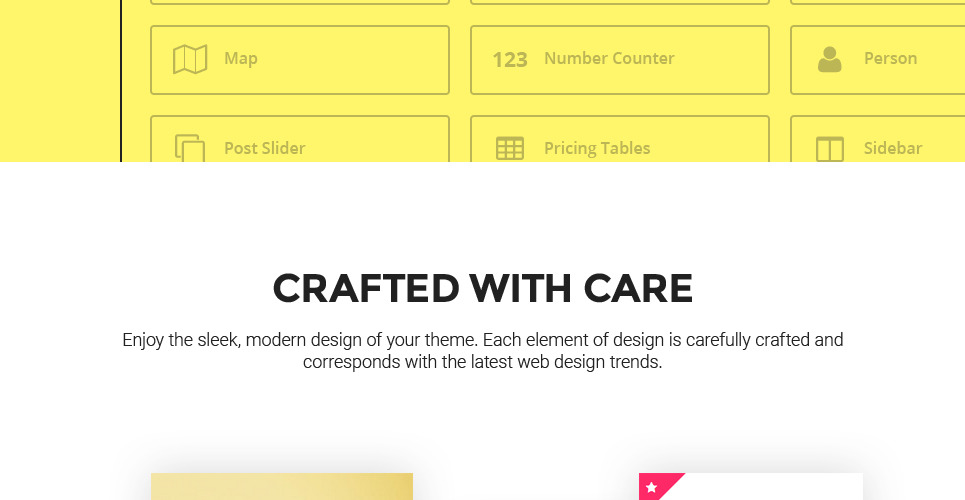
Task: Click the Crafted With Care heading
Action: click(x=482, y=289)
